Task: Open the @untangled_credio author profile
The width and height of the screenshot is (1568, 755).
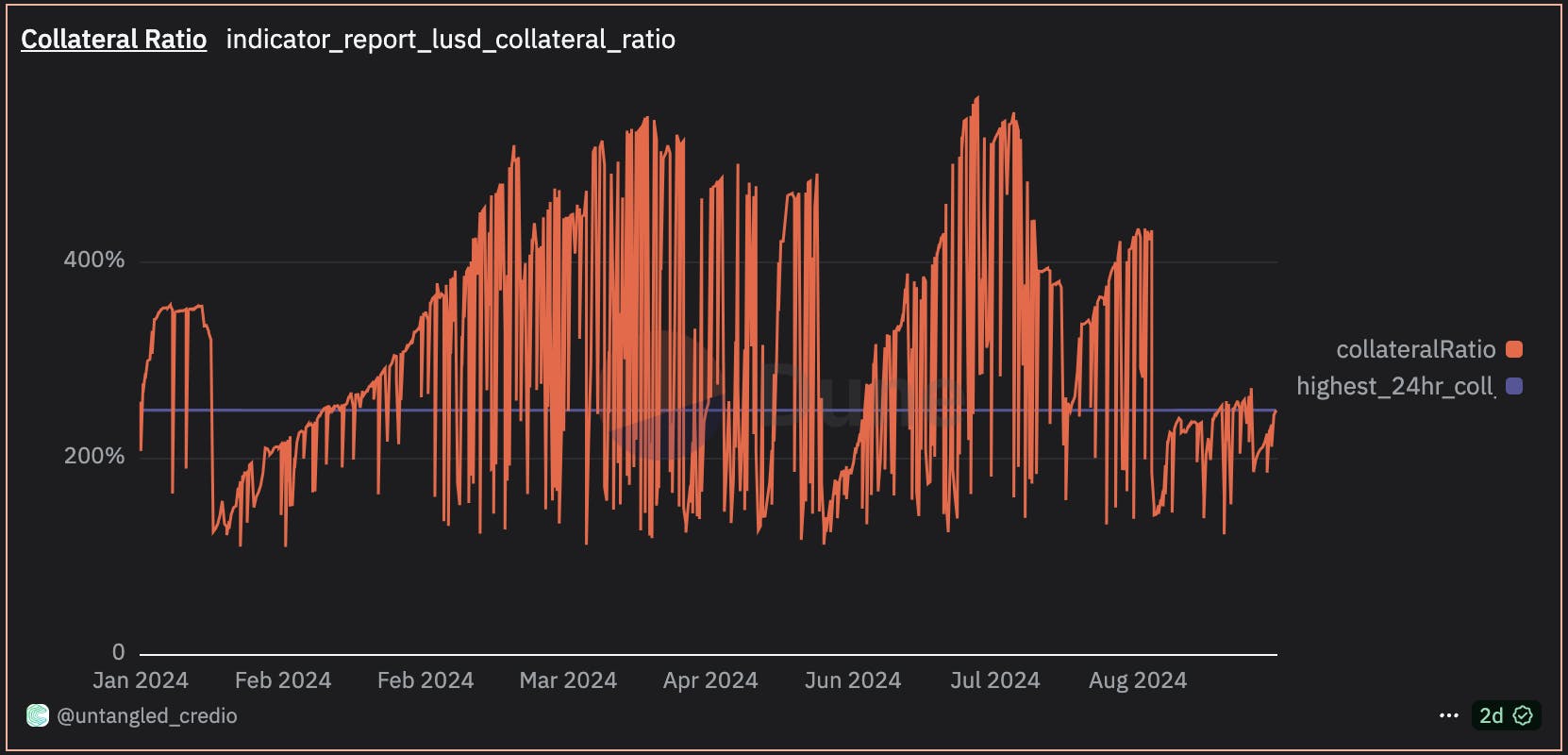Action: 147,716
